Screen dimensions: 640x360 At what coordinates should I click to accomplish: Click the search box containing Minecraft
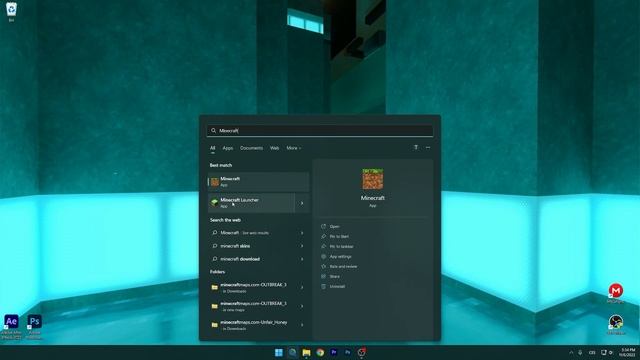(x=320, y=131)
